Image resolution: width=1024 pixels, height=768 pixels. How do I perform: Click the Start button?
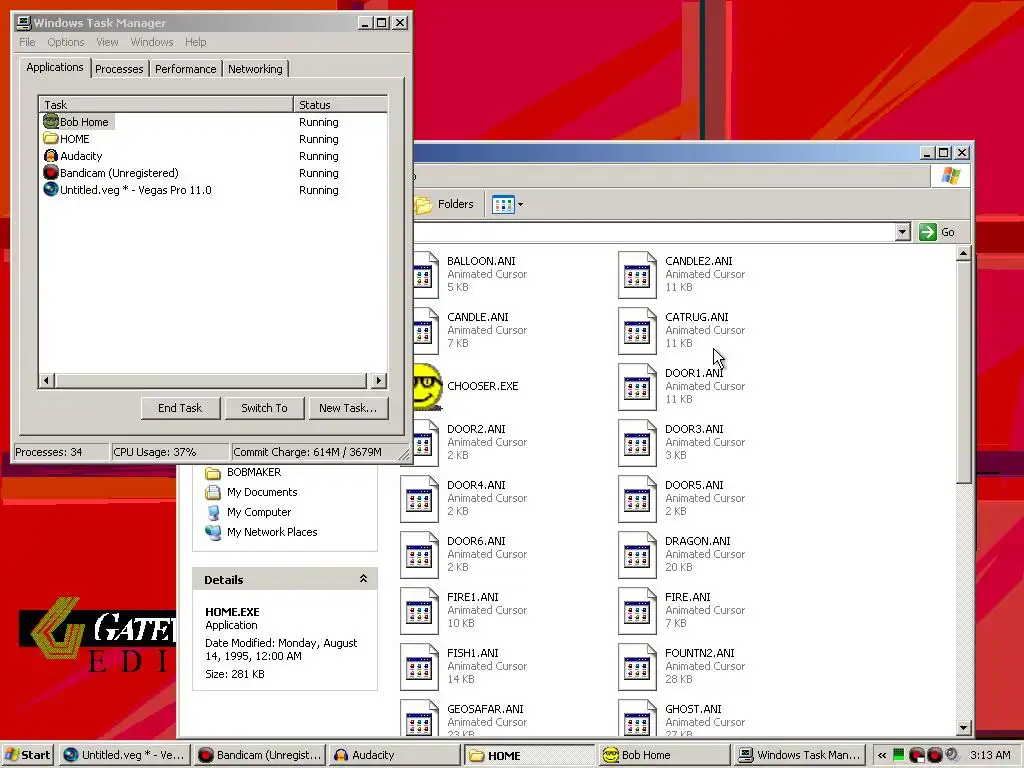pyautogui.click(x=27, y=755)
